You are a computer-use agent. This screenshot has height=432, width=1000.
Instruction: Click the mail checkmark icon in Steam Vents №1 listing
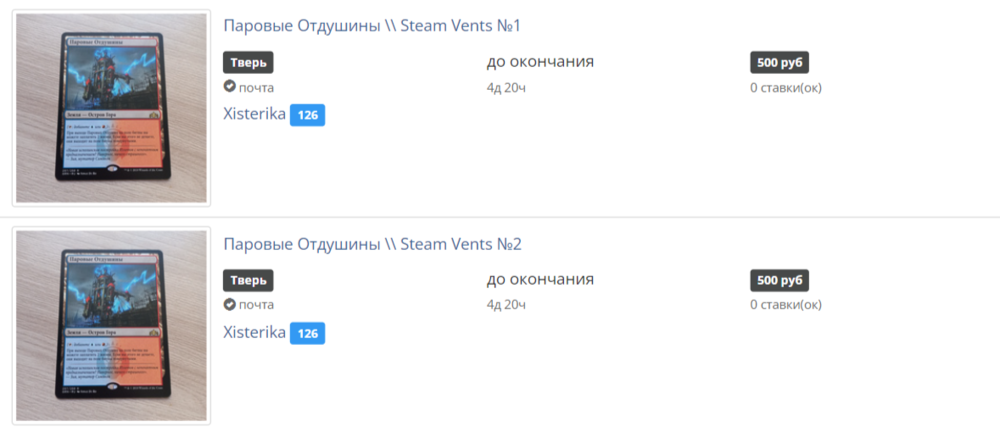click(229, 87)
